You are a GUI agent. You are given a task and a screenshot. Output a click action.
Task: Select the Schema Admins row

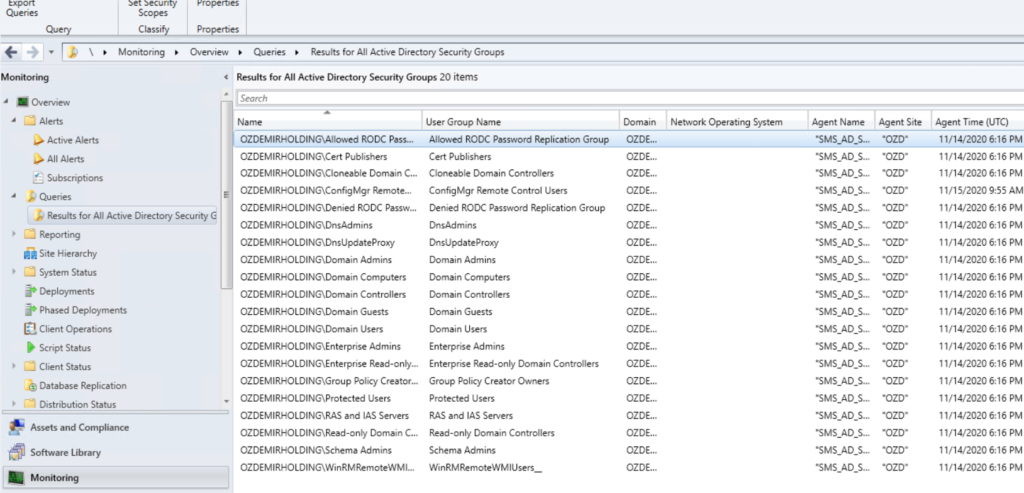tap(628, 450)
